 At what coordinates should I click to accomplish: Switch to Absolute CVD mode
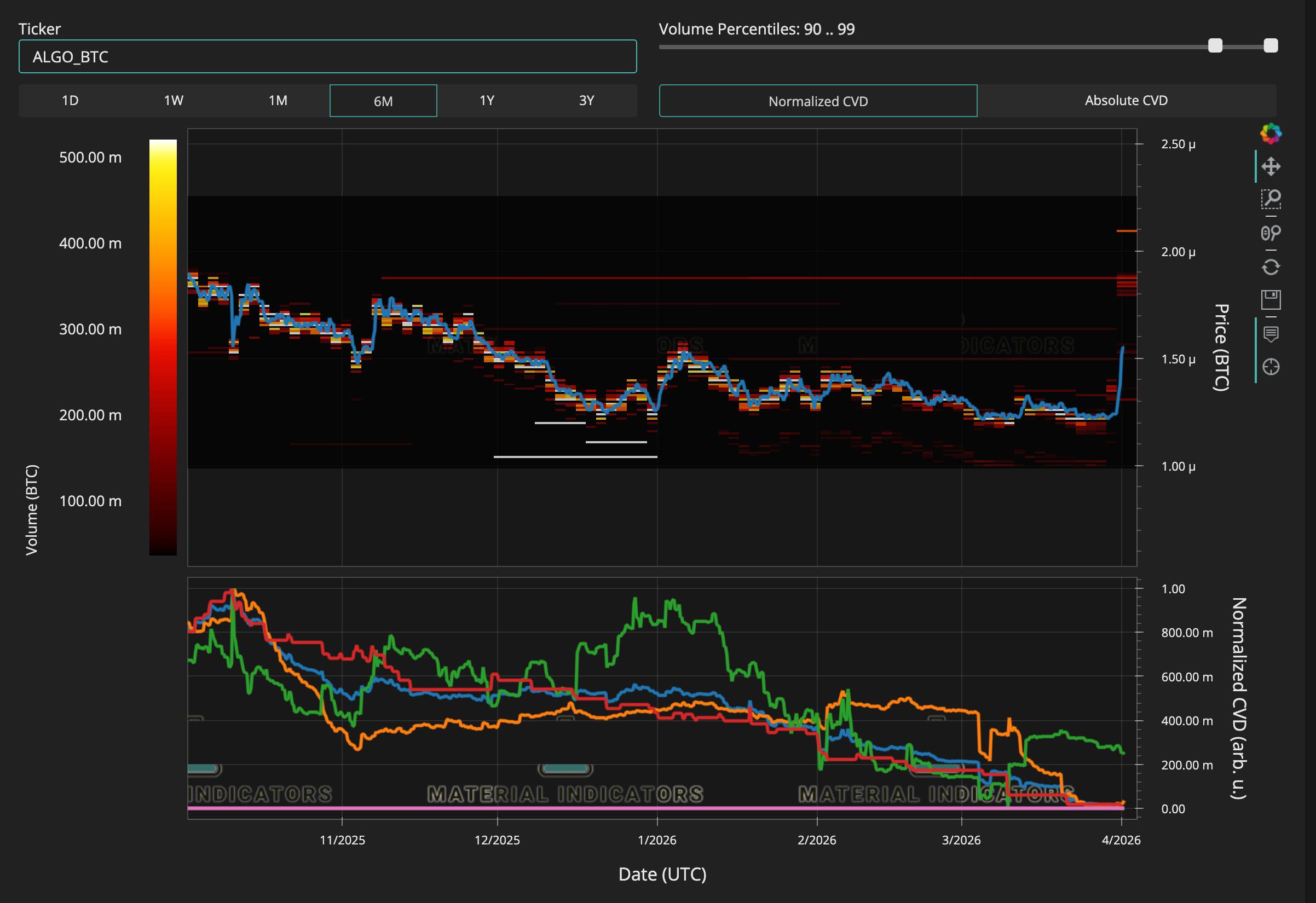pyautogui.click(x=1125, y=101)
